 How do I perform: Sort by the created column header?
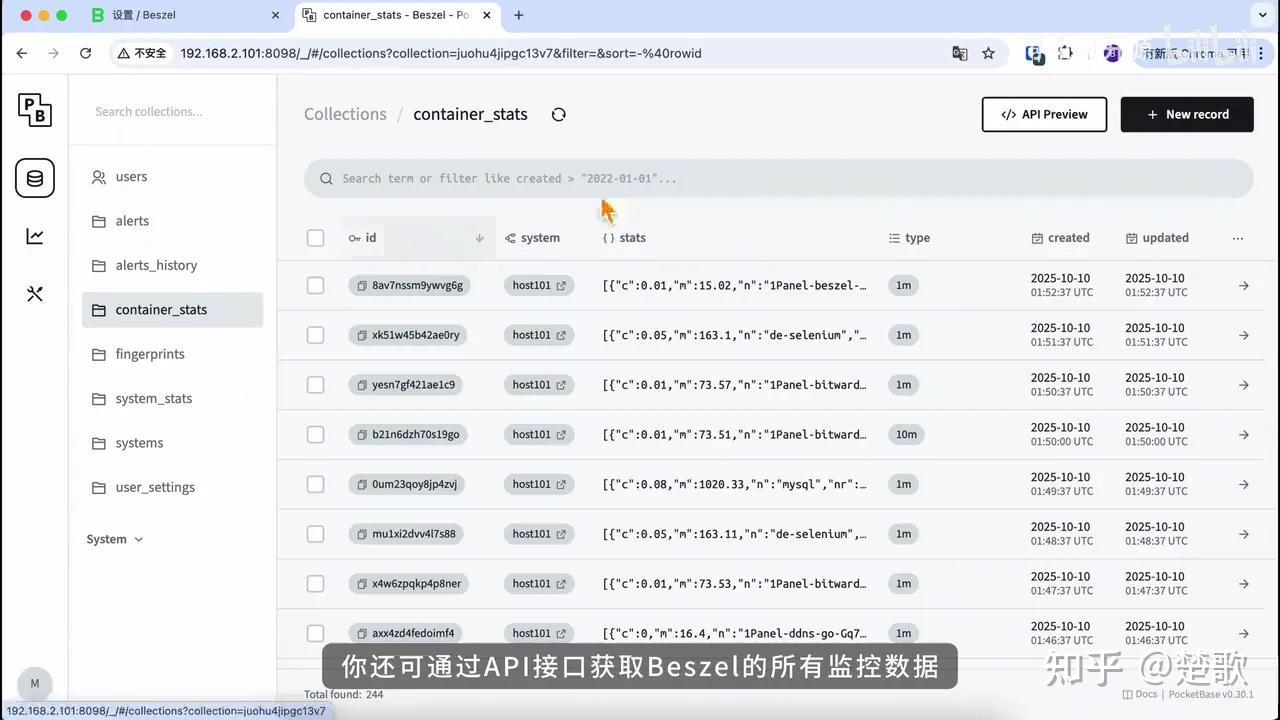1060,238
